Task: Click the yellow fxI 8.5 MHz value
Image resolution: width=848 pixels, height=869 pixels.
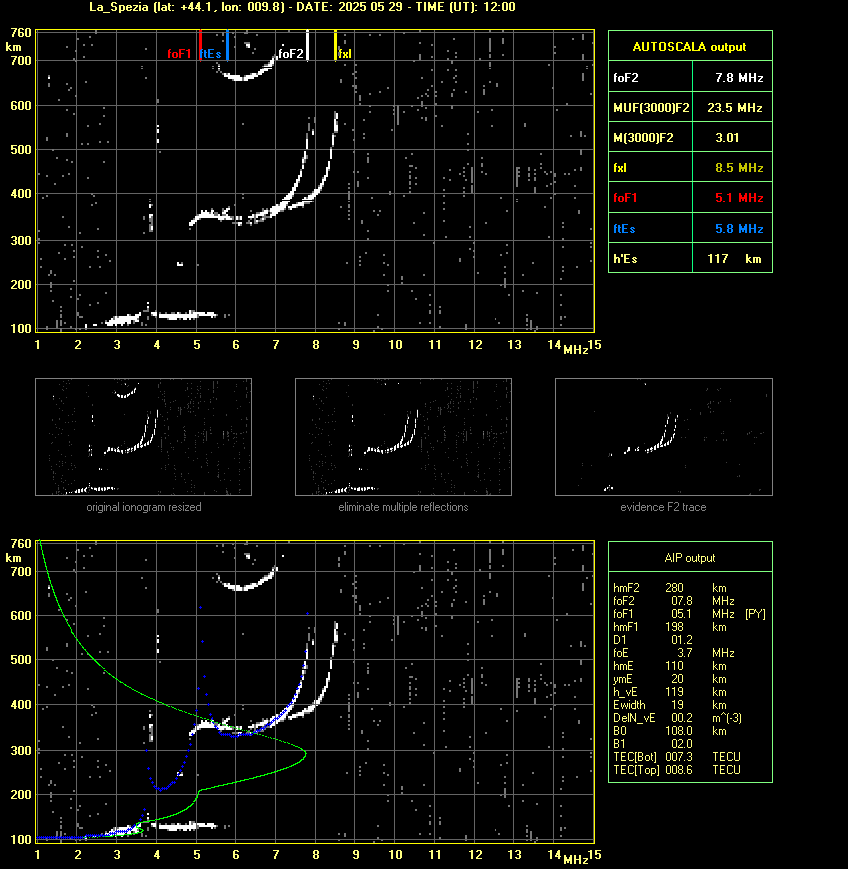Action: point(739,167)
